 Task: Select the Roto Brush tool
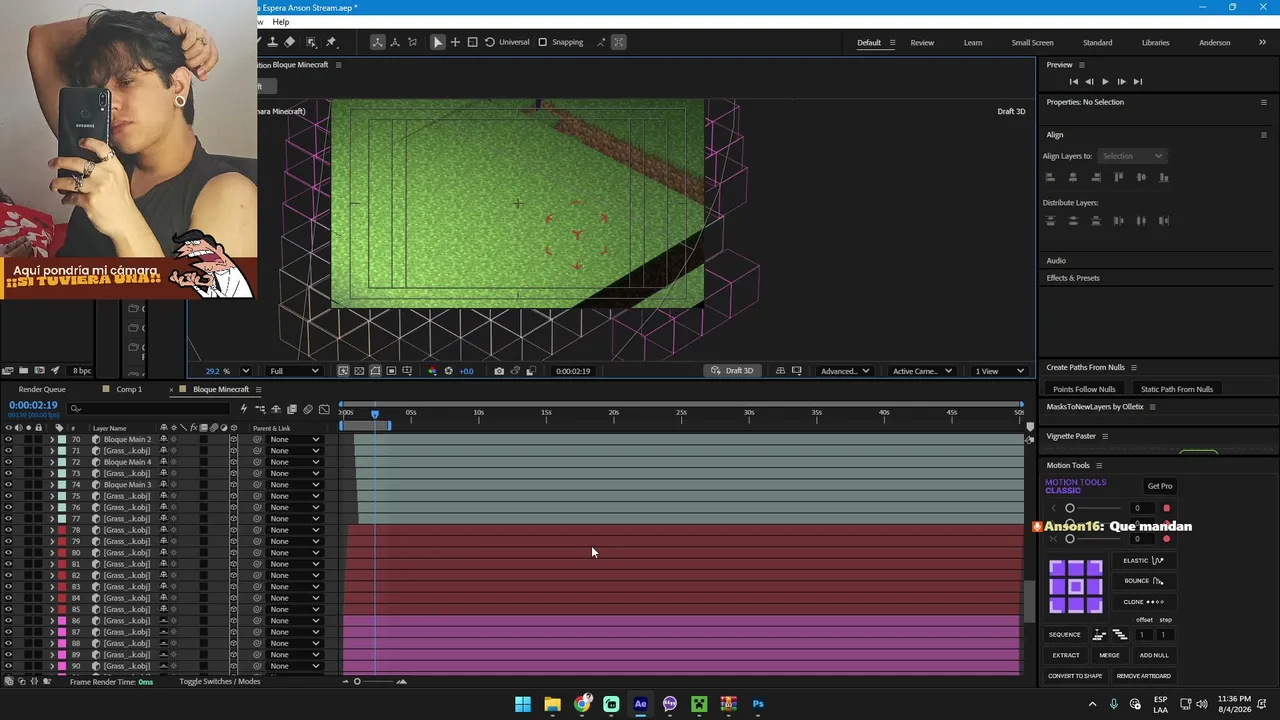[x=311, y=42]
